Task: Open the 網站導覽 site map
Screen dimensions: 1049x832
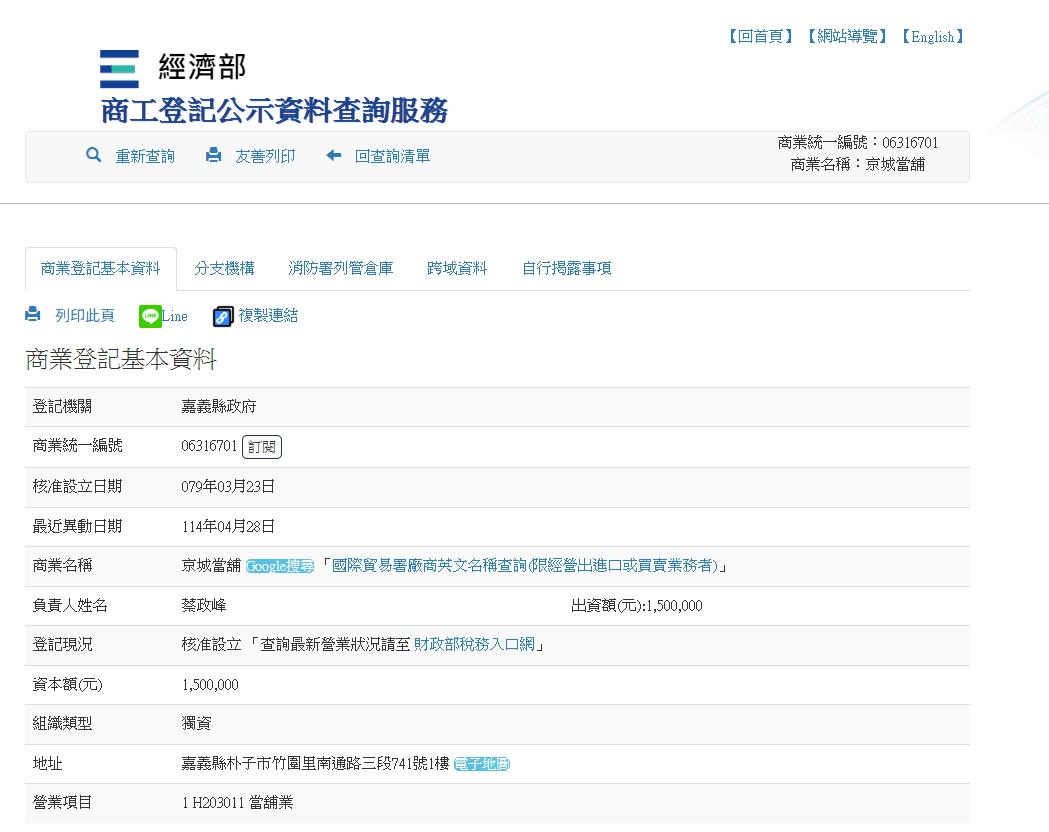Action: tap(847, 36)
